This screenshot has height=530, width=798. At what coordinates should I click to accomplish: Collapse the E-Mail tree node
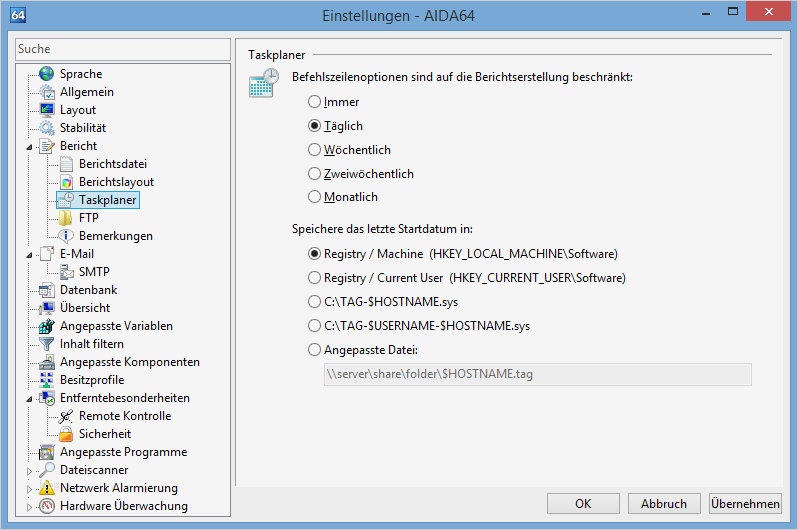(x=30, y=255)
